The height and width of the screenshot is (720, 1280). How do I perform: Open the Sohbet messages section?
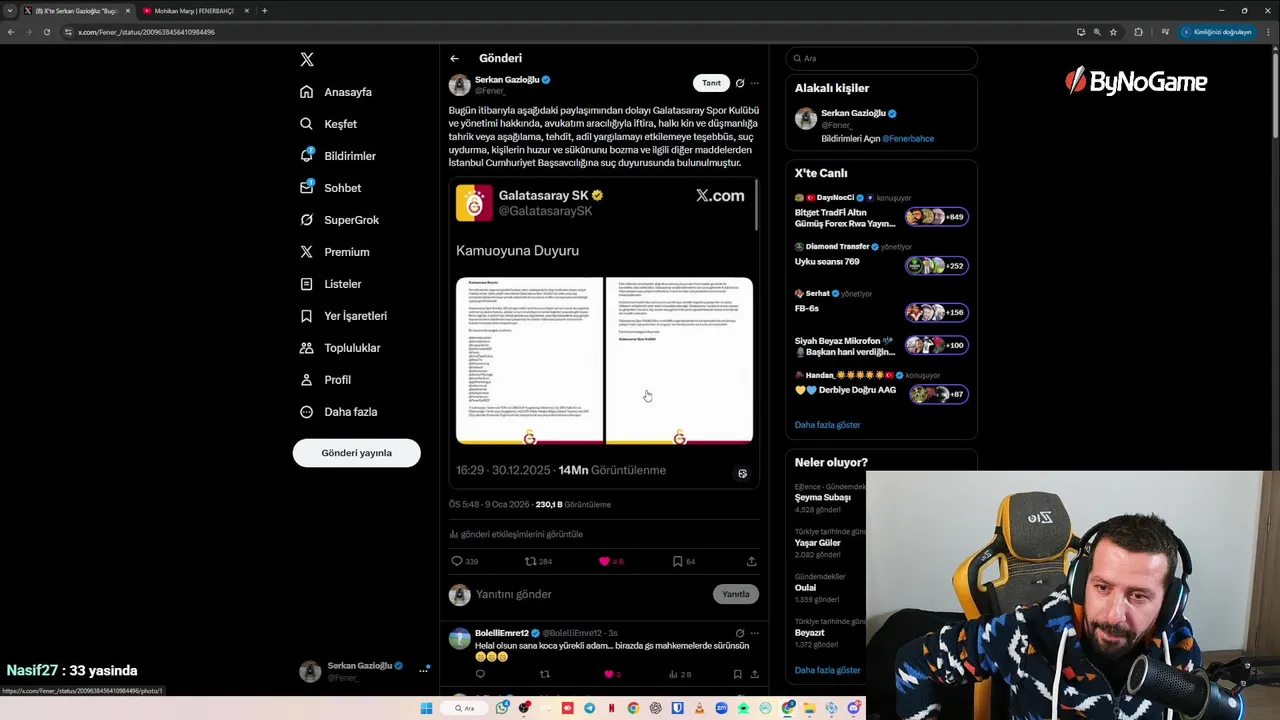pyautogui.click(x=331, y=188)
